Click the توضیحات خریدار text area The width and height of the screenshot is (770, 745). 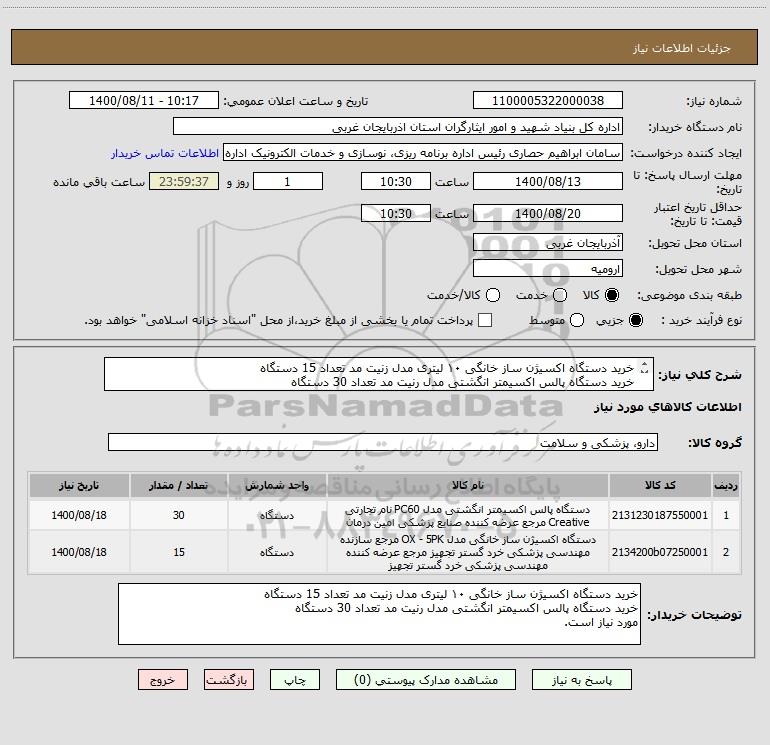379,614
